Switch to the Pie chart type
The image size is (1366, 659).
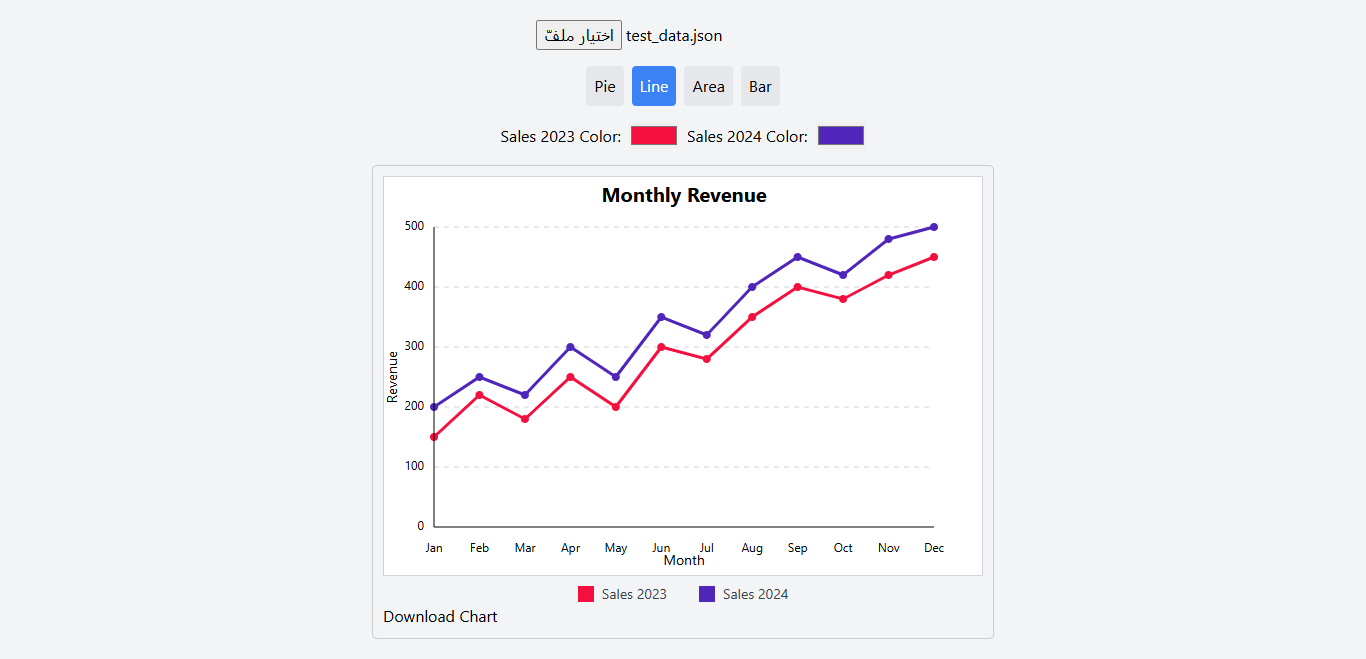(x=605, y=86)
